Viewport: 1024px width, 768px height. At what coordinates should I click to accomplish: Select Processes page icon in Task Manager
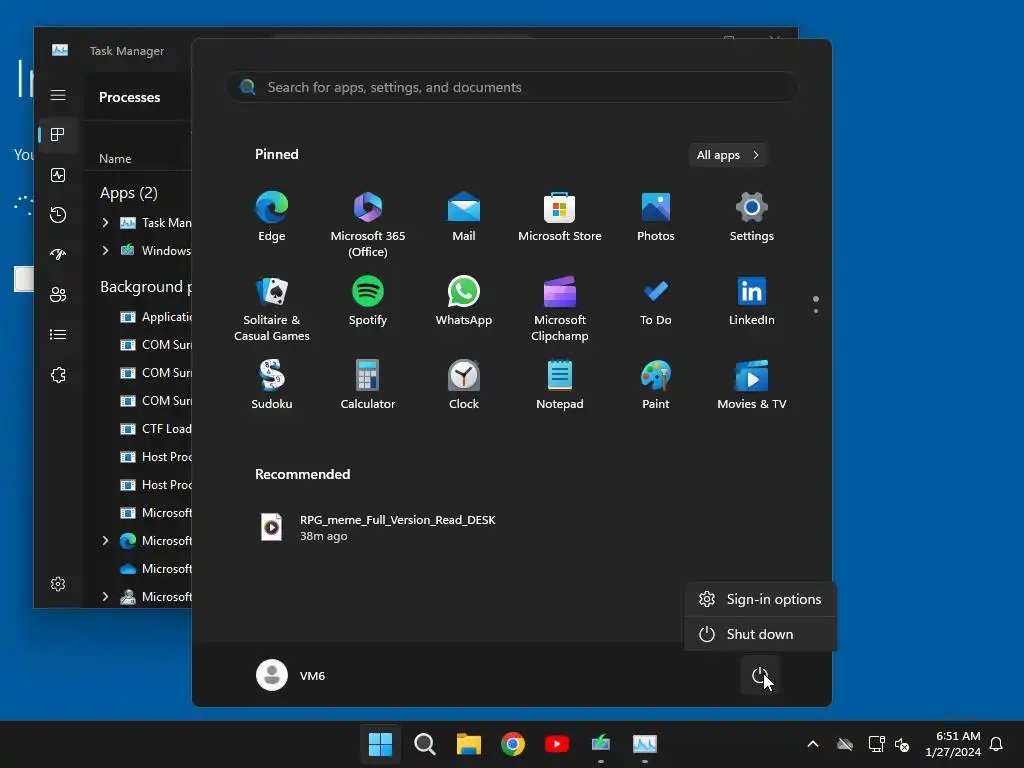coord(58,135)
